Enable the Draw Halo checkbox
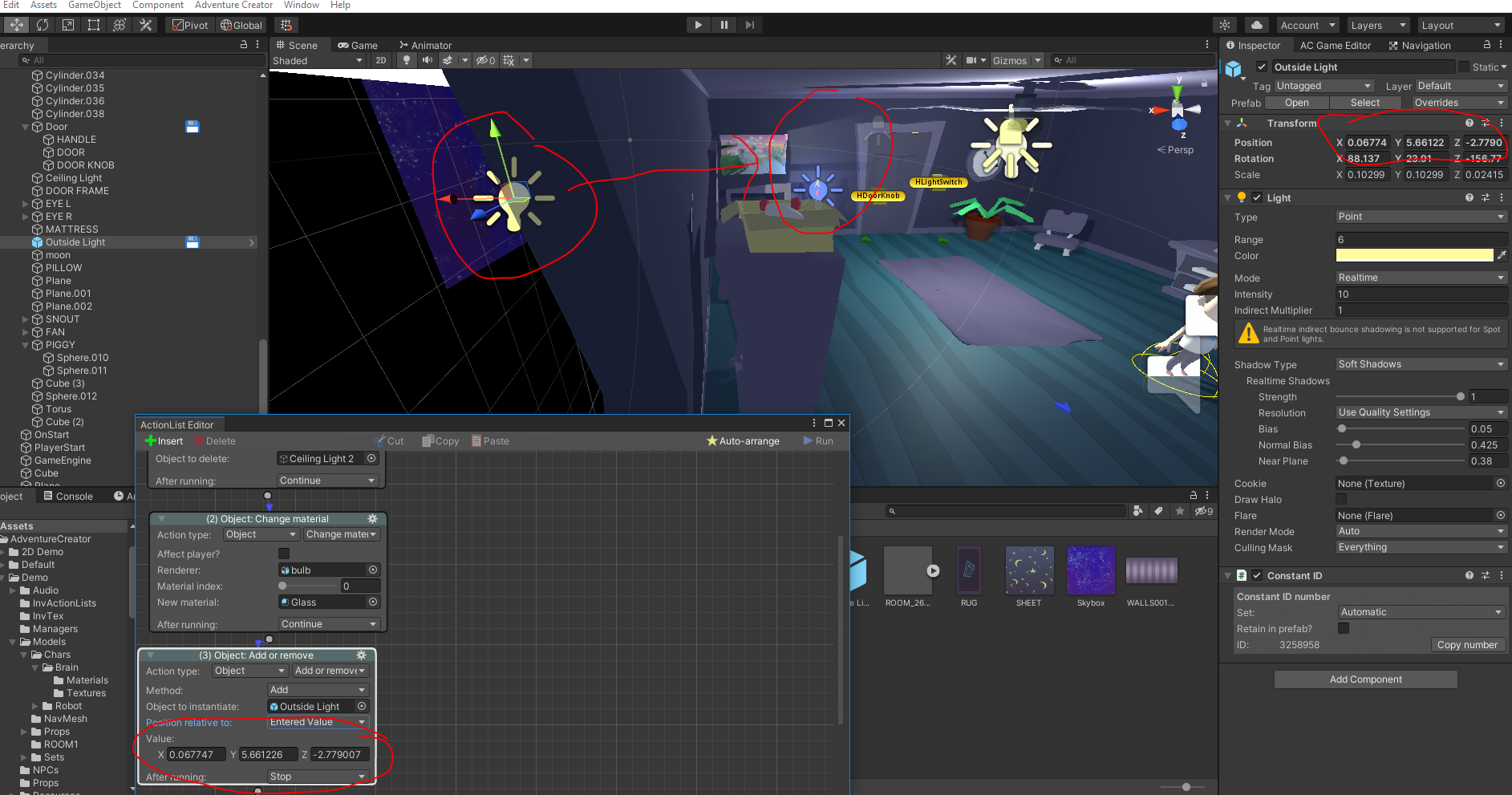 point(1341,500)
